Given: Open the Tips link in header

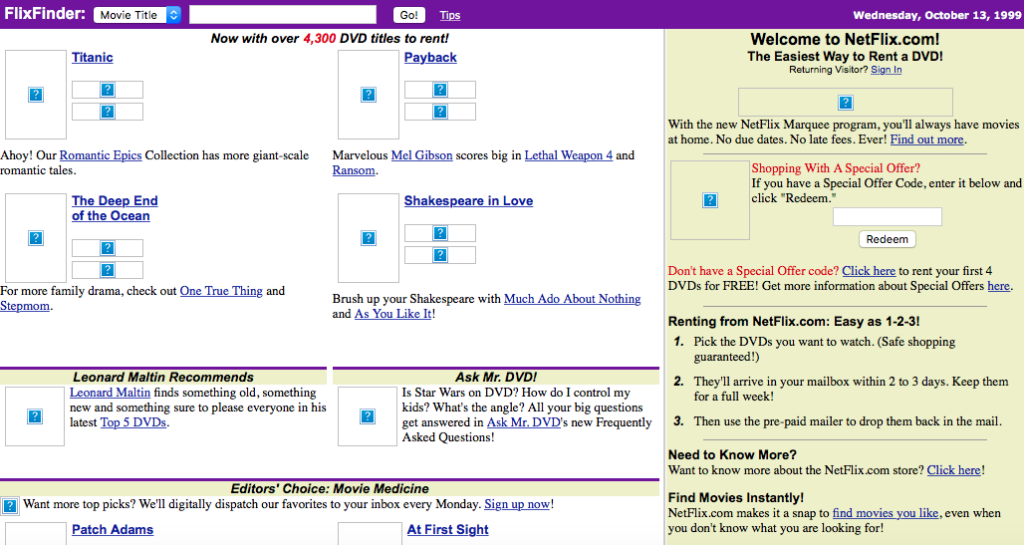Looking at the screenshot, I should pos(449,15).
